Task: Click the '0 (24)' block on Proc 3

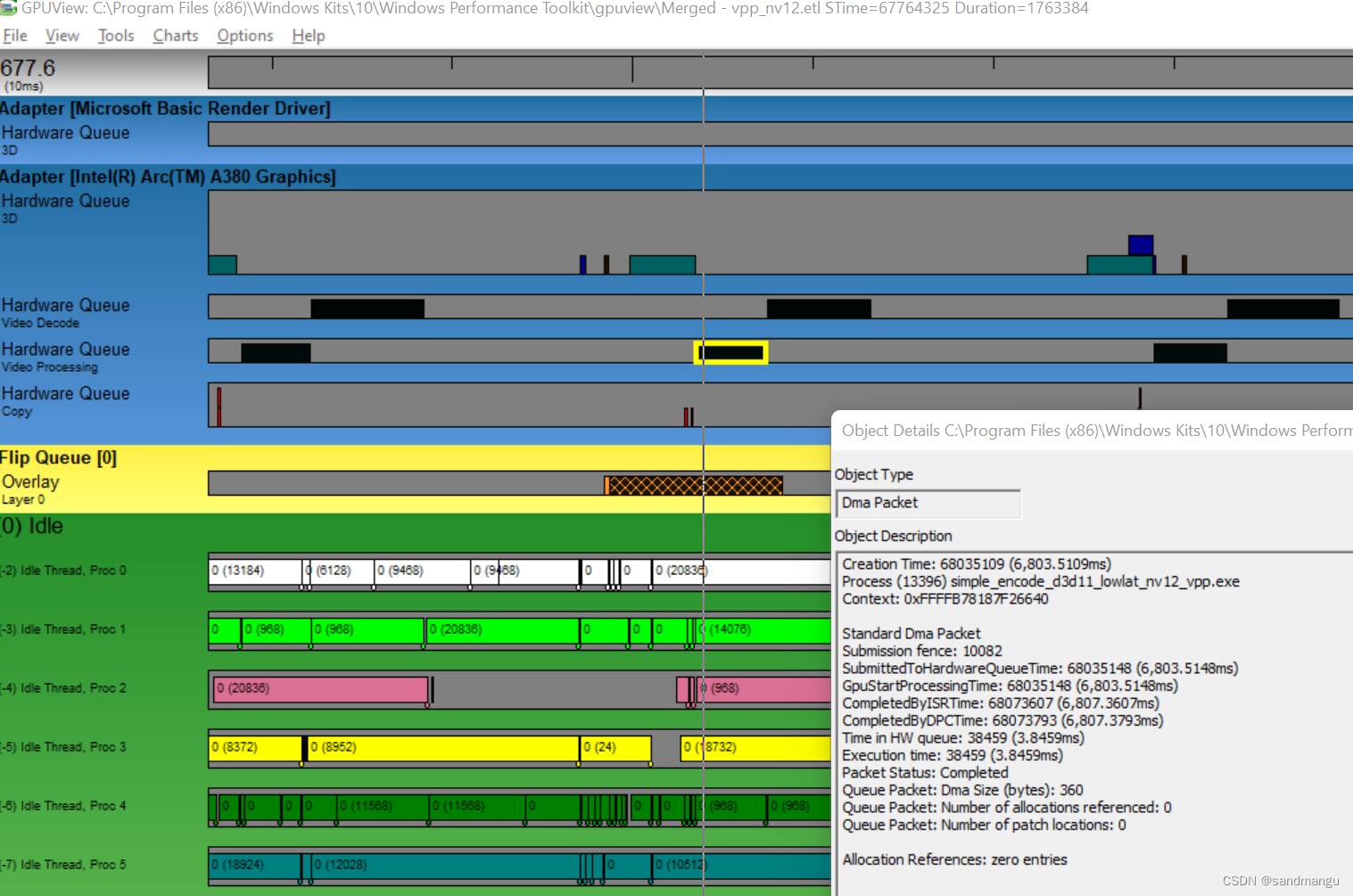Action: [x=615, y=747]
